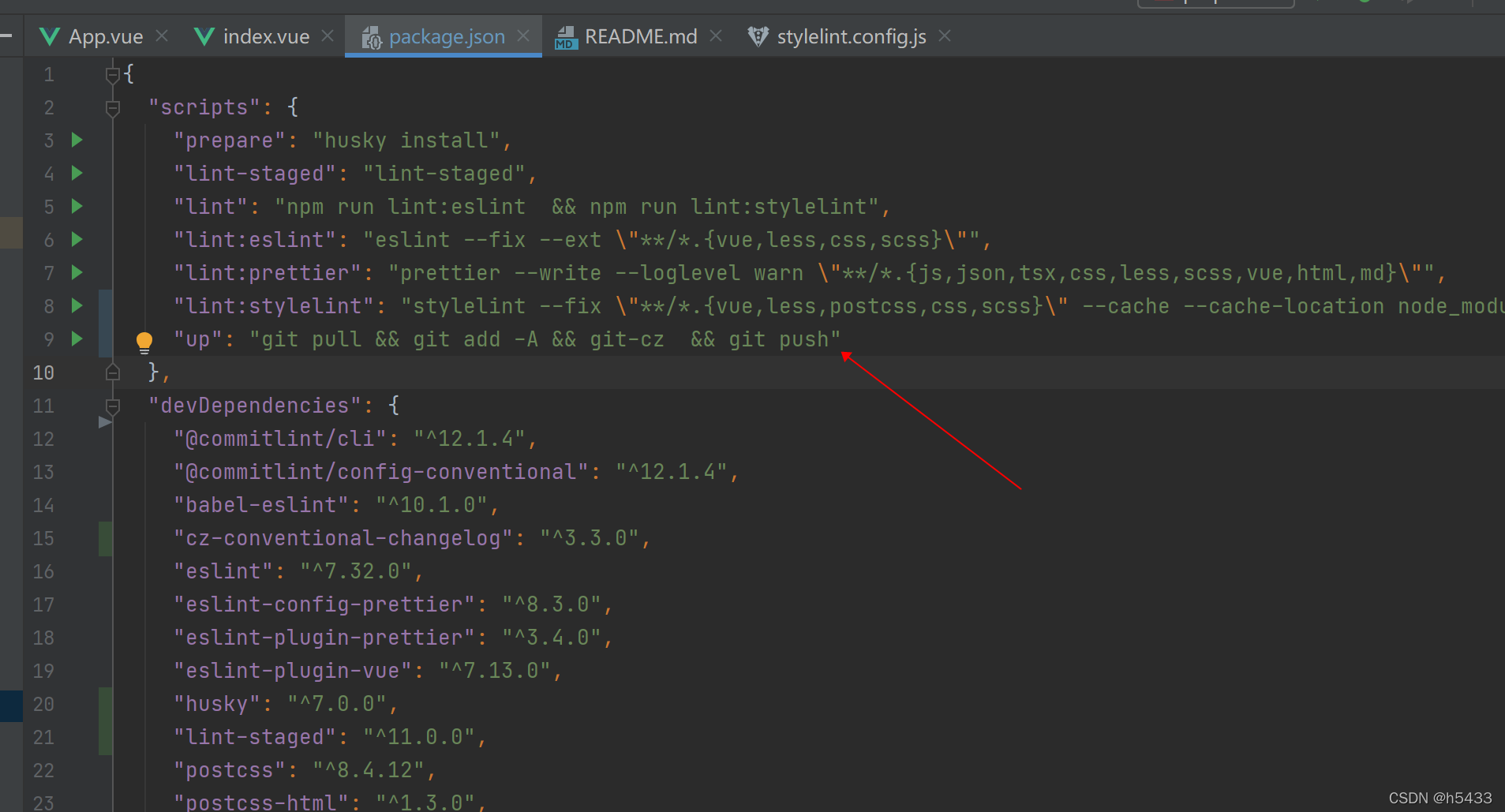Viewport: 1505px width, 812px height.
Task: Click line number 1 in gutter
Action: click(x=49, y=75)
